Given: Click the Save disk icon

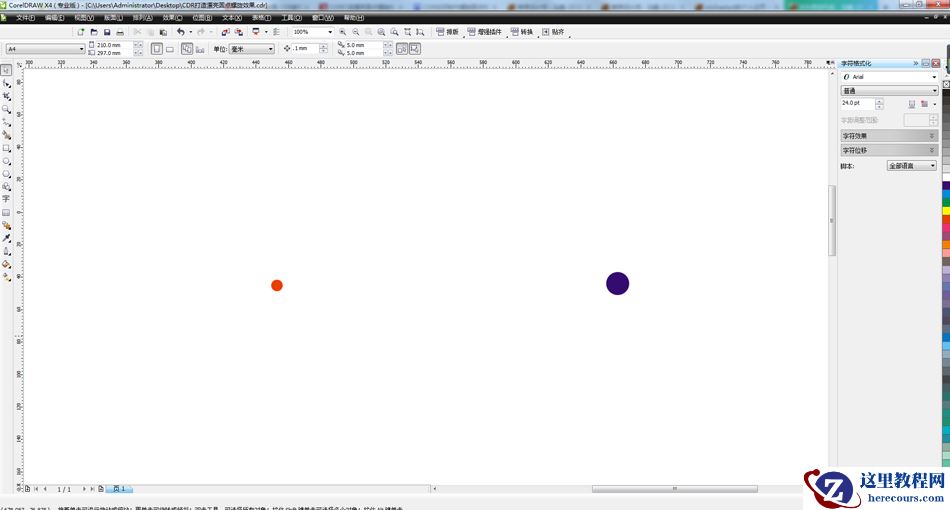Looking at the screenshot, I should [x=107, y=32].
